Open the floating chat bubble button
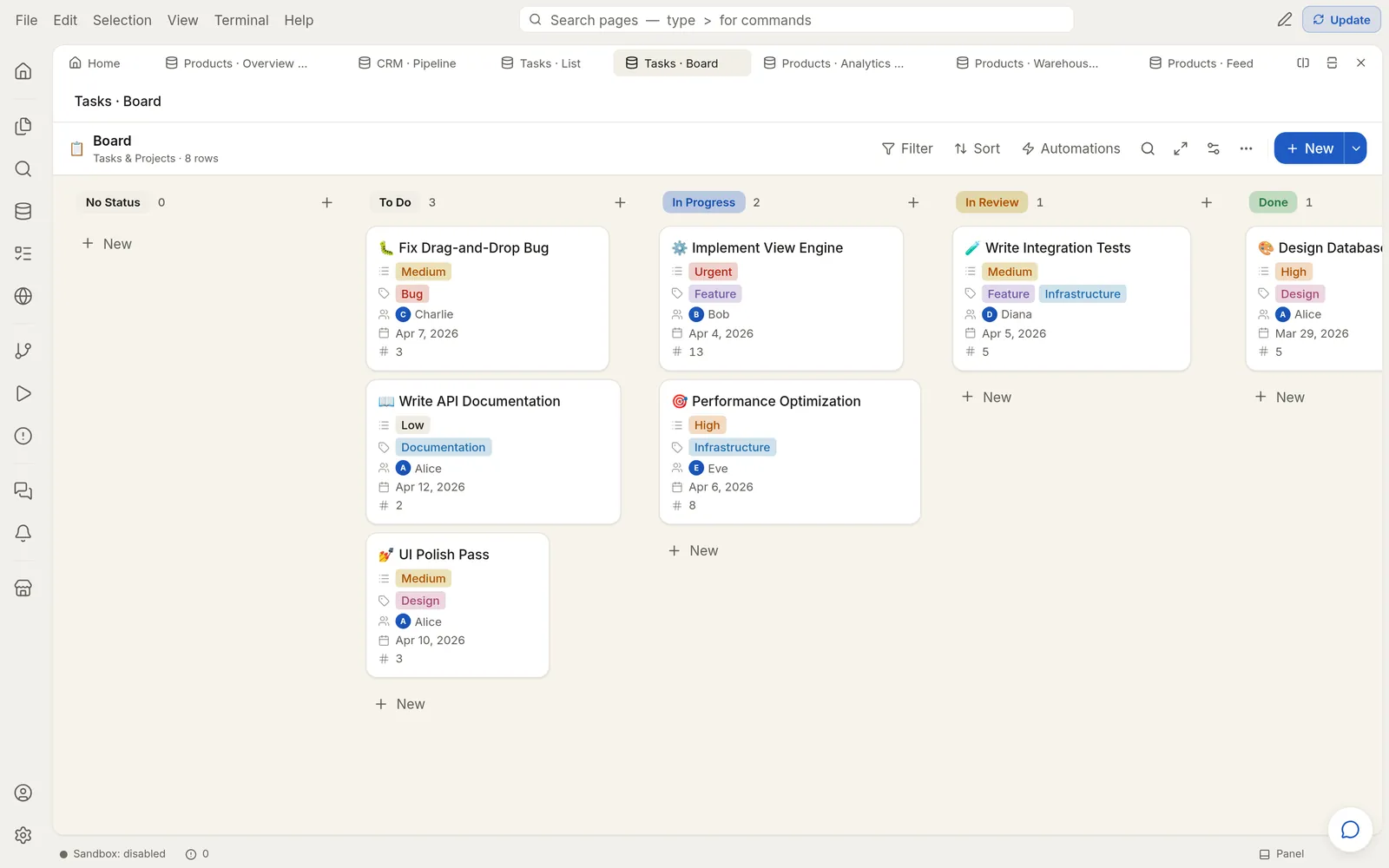 1350,830
